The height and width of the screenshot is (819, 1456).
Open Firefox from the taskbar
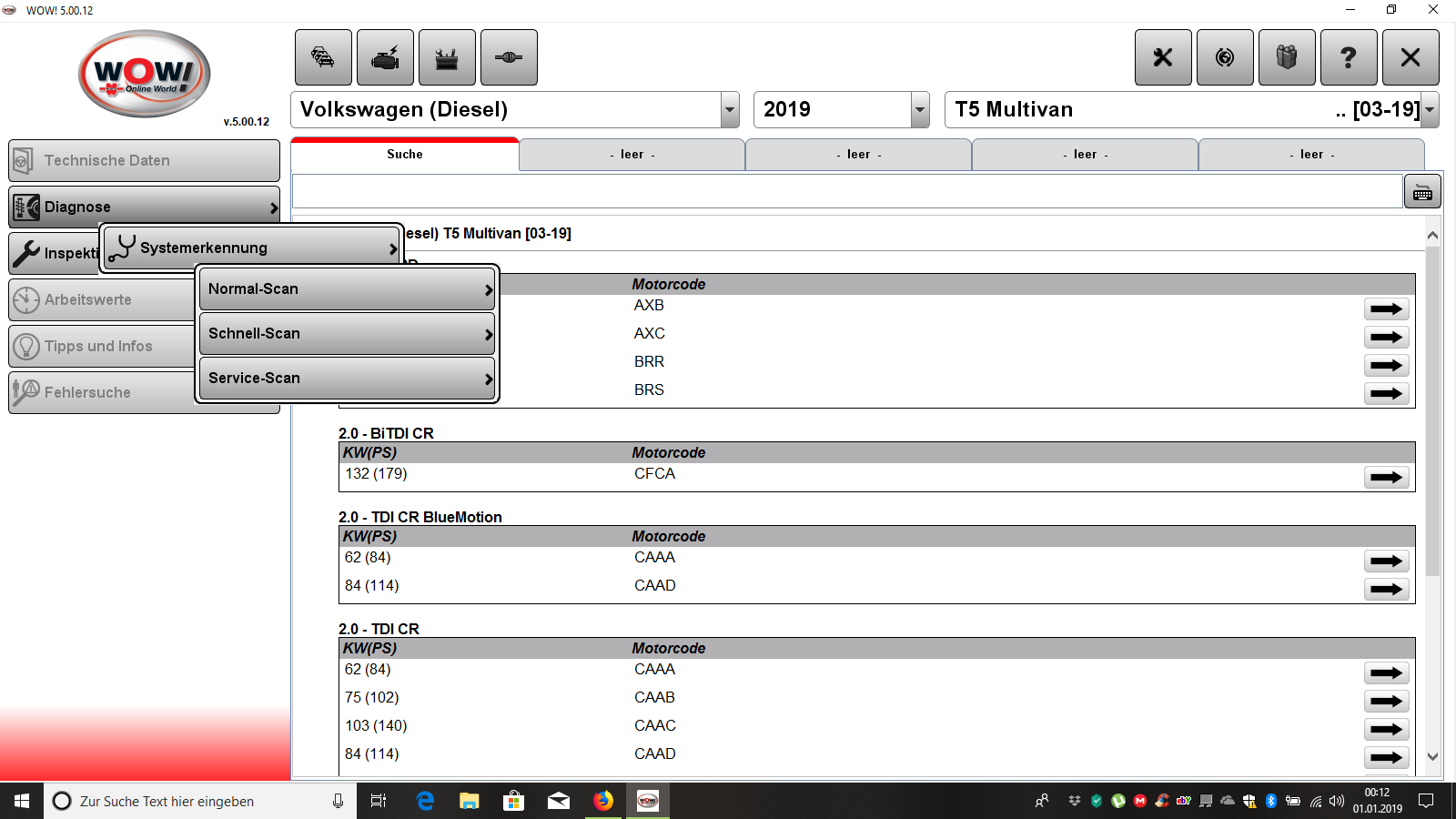tap(602, 801)
